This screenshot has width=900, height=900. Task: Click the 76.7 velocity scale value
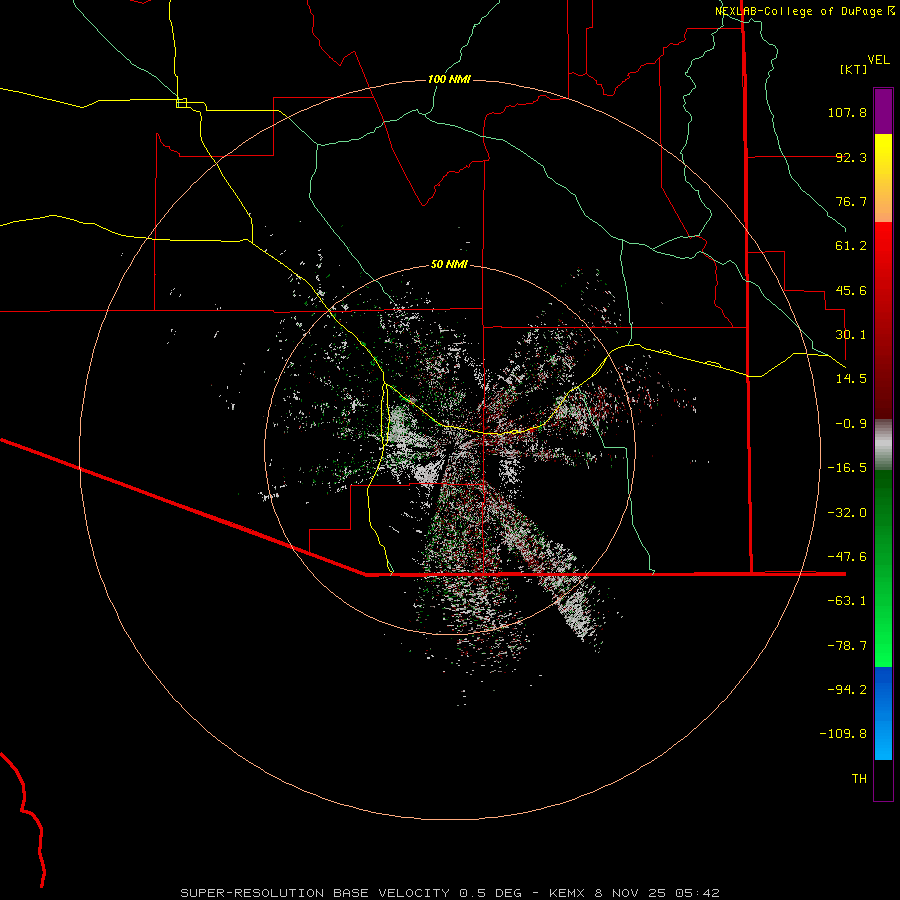point(851,201)
